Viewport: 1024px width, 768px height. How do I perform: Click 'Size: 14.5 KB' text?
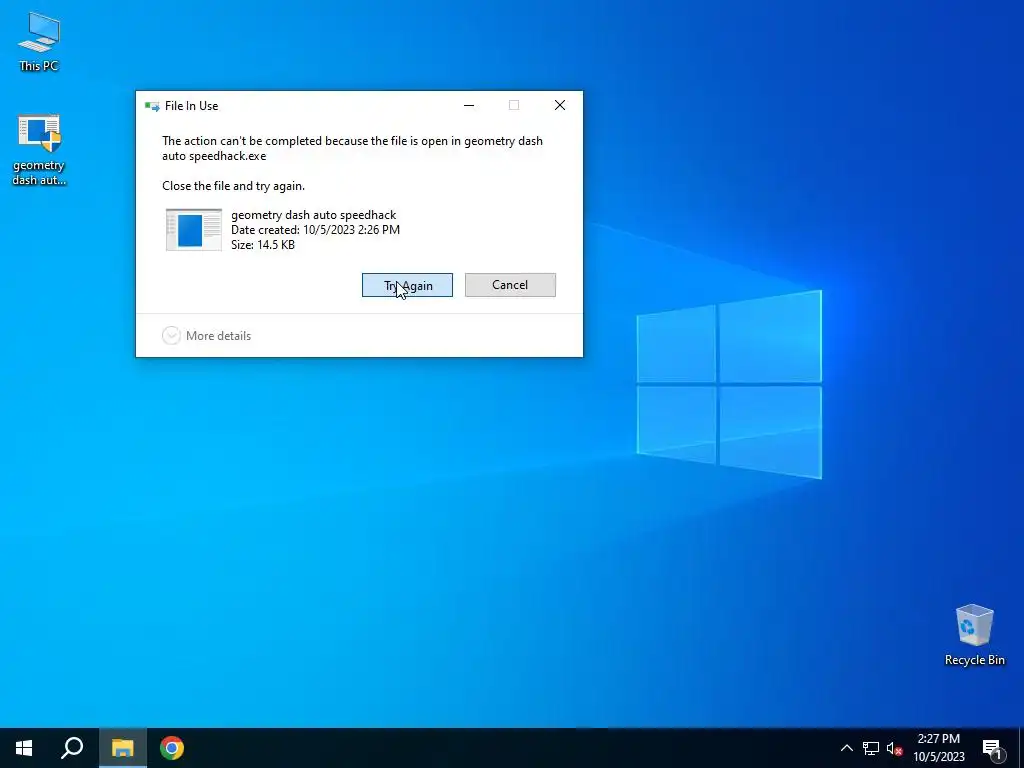coord(263,245)
